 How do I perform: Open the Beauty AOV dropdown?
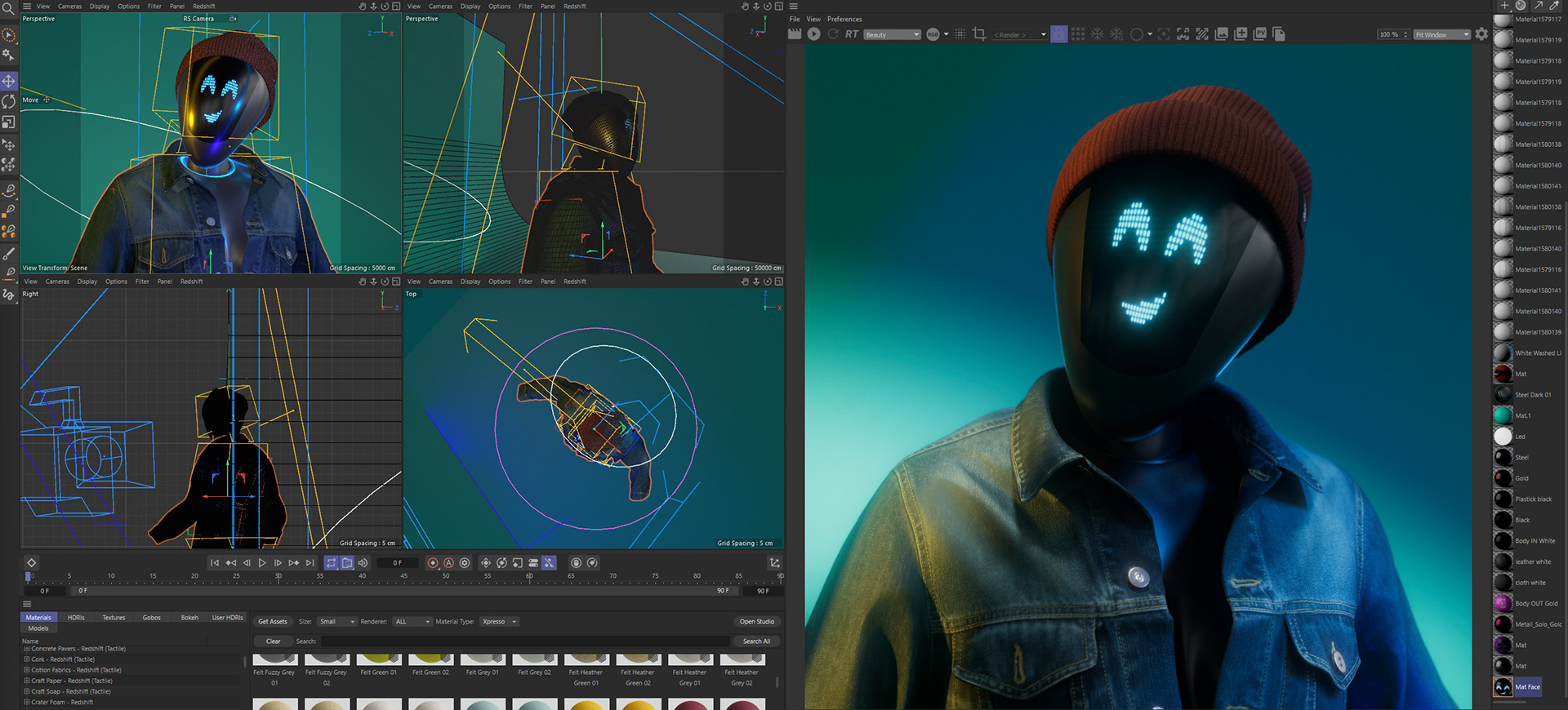click(x=892, y=35)
